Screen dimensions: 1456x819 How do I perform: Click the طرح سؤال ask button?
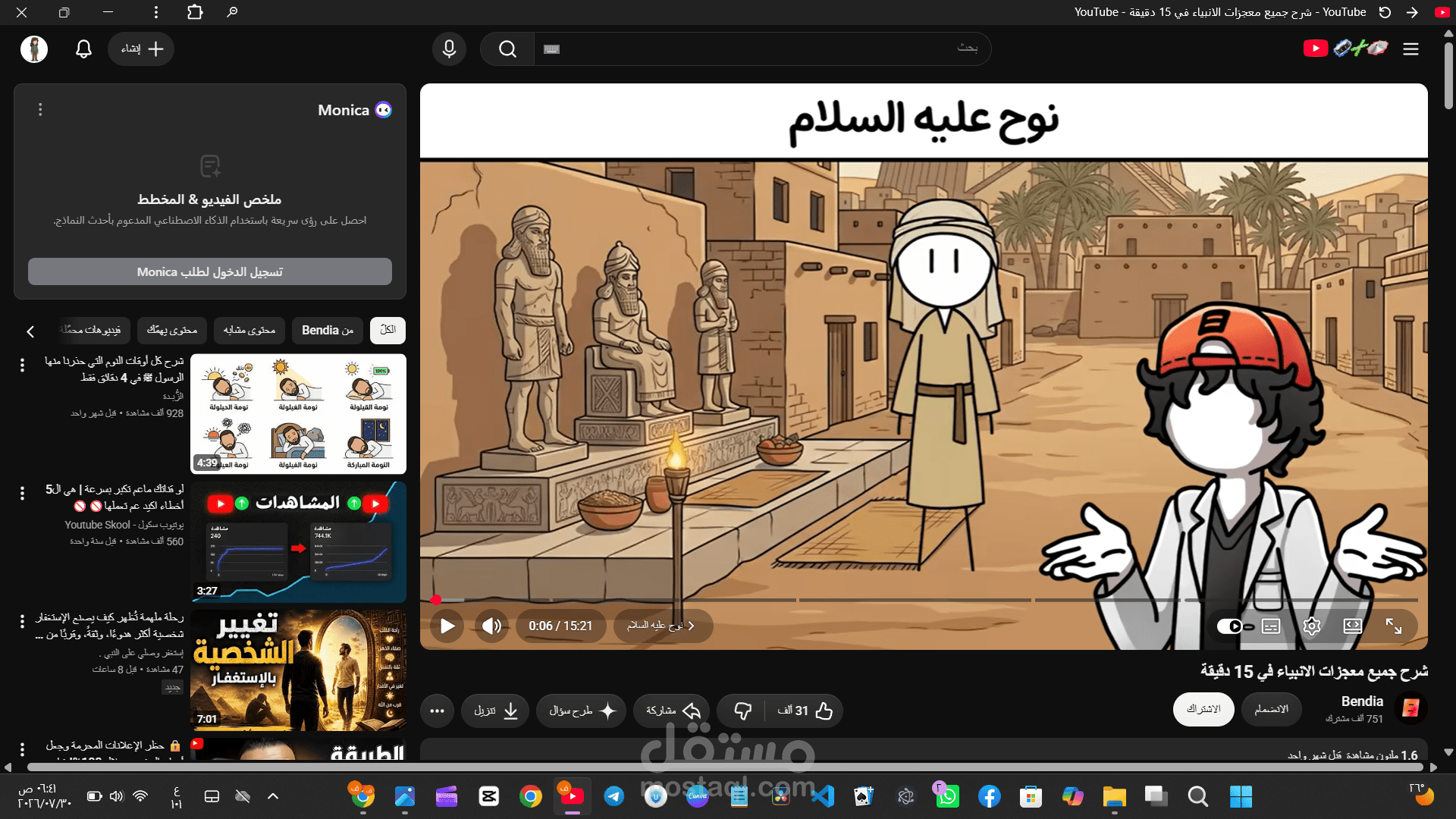coord(582,711)
